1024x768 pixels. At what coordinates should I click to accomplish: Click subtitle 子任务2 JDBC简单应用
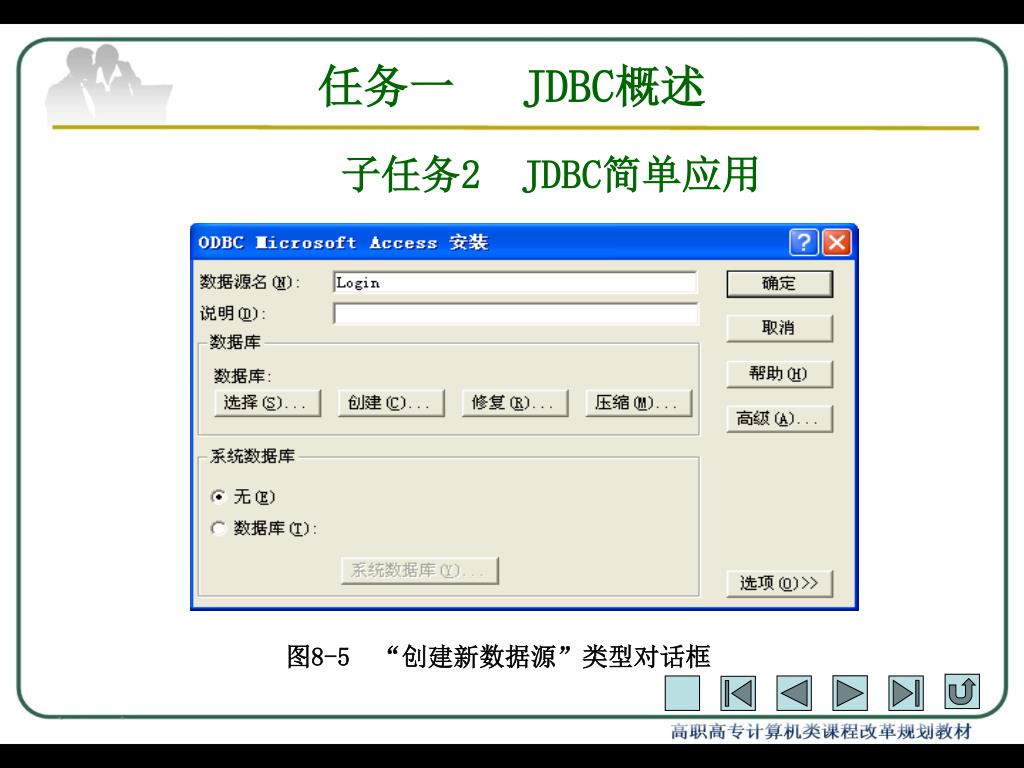click(x=550, y=174)
